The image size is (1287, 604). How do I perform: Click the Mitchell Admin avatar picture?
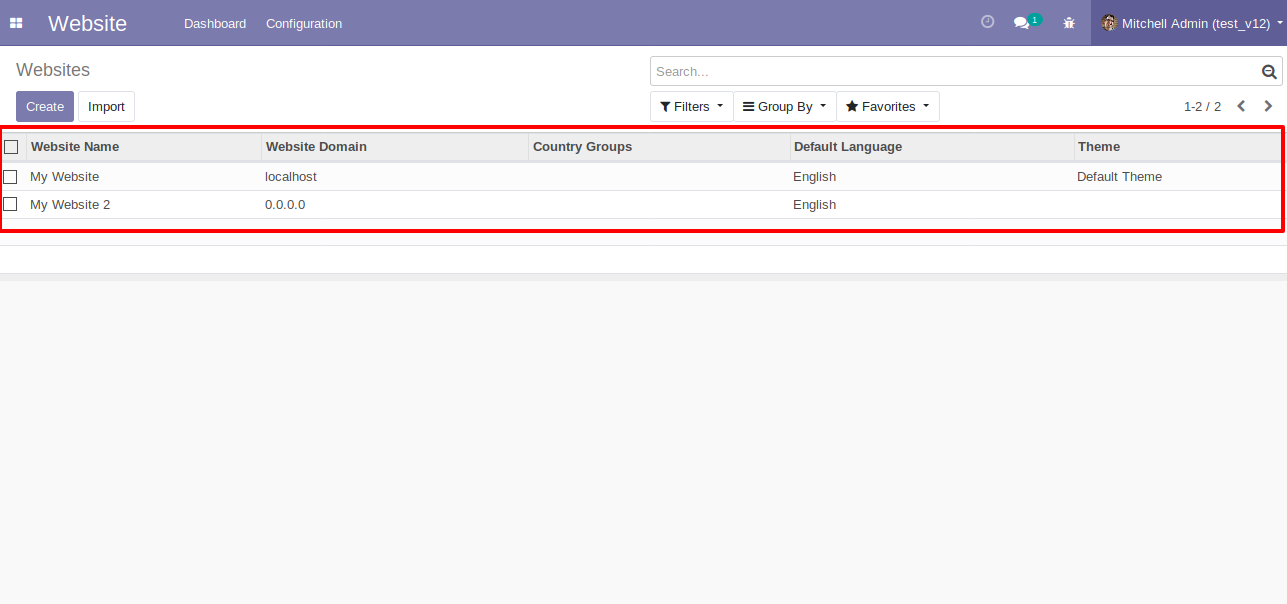(x=1109, y=23)
